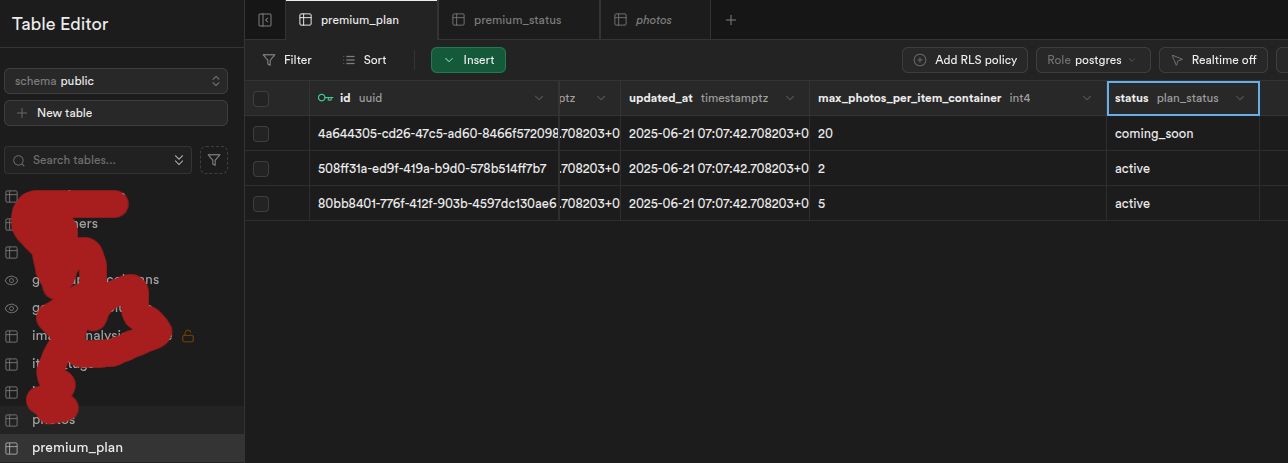Open a new tab with the plus icon

click(x=731, y=20)
